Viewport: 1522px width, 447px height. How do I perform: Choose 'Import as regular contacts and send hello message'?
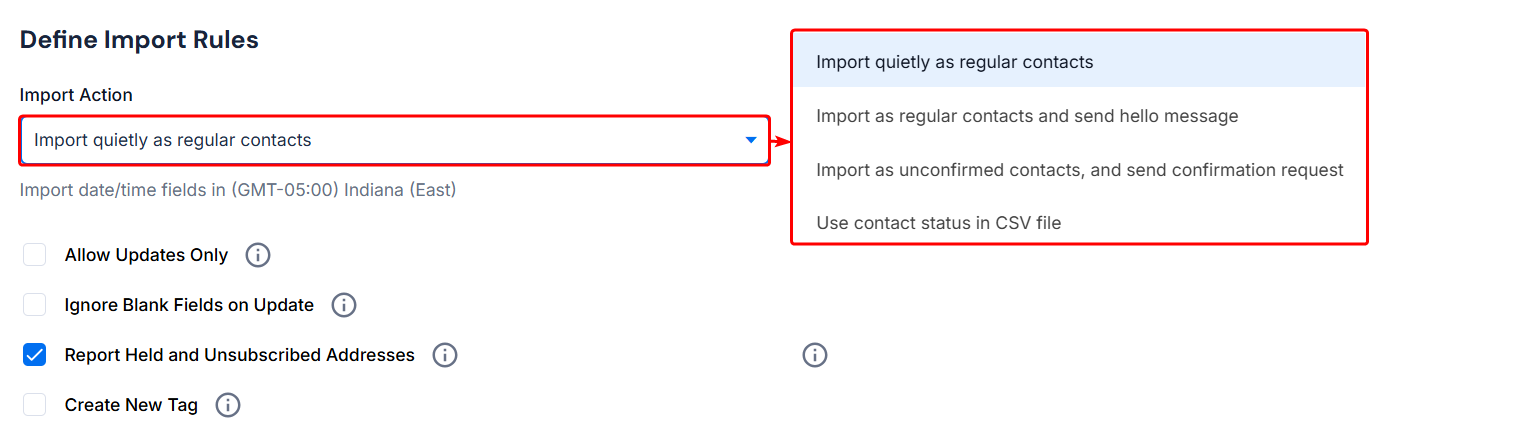click(1079, 116)
